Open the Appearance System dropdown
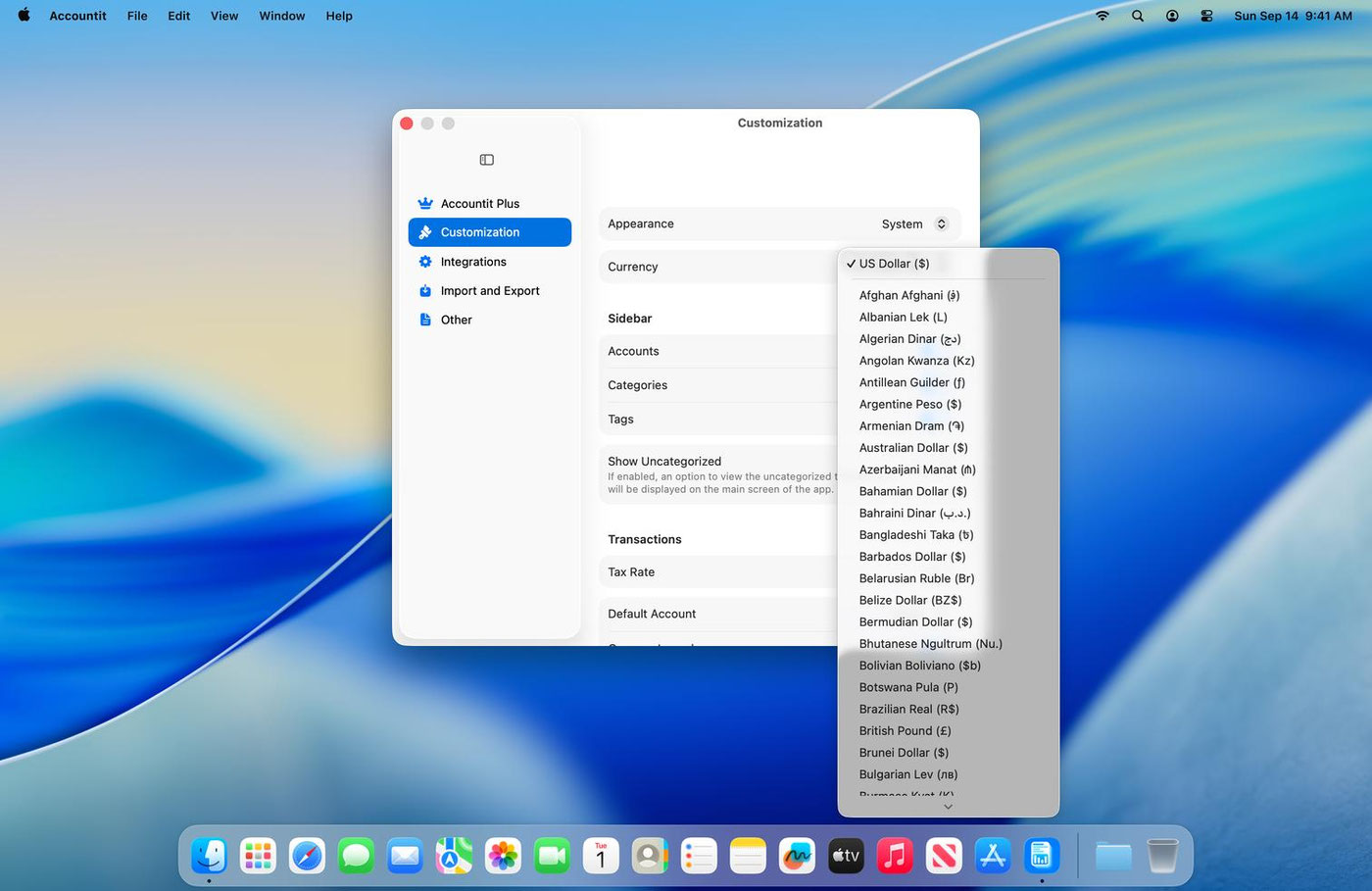Screen dimensions: 1372x891 [x=913, y=224]
